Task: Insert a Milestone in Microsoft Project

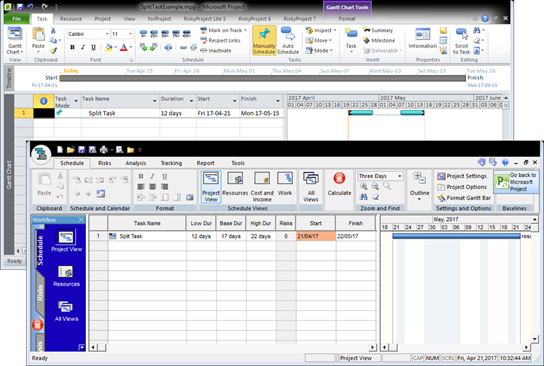Action: (379, 40)
